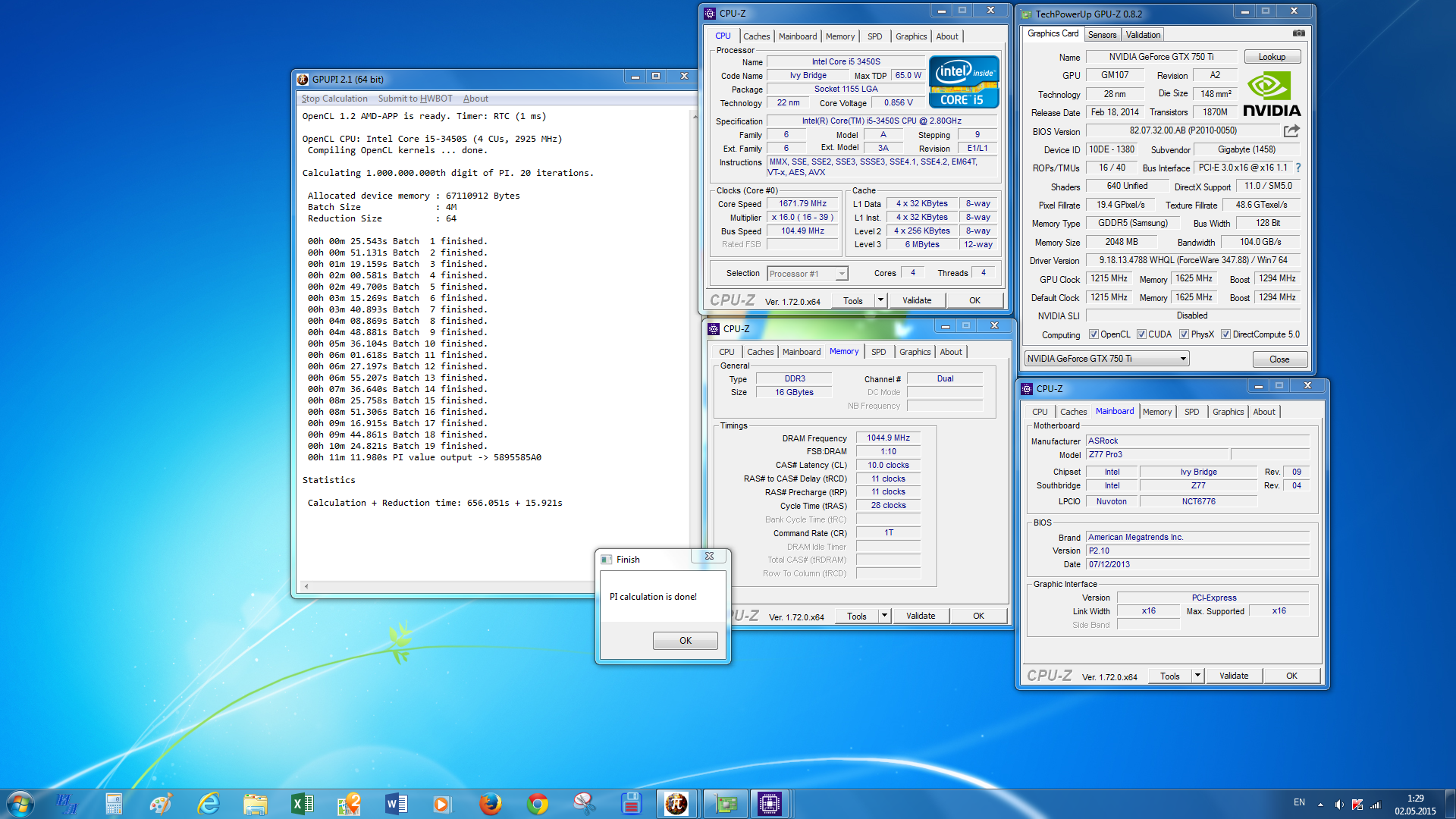Open the About menu in GPUPI
This screenshot has height=819, width=1456.
point(475,99)
